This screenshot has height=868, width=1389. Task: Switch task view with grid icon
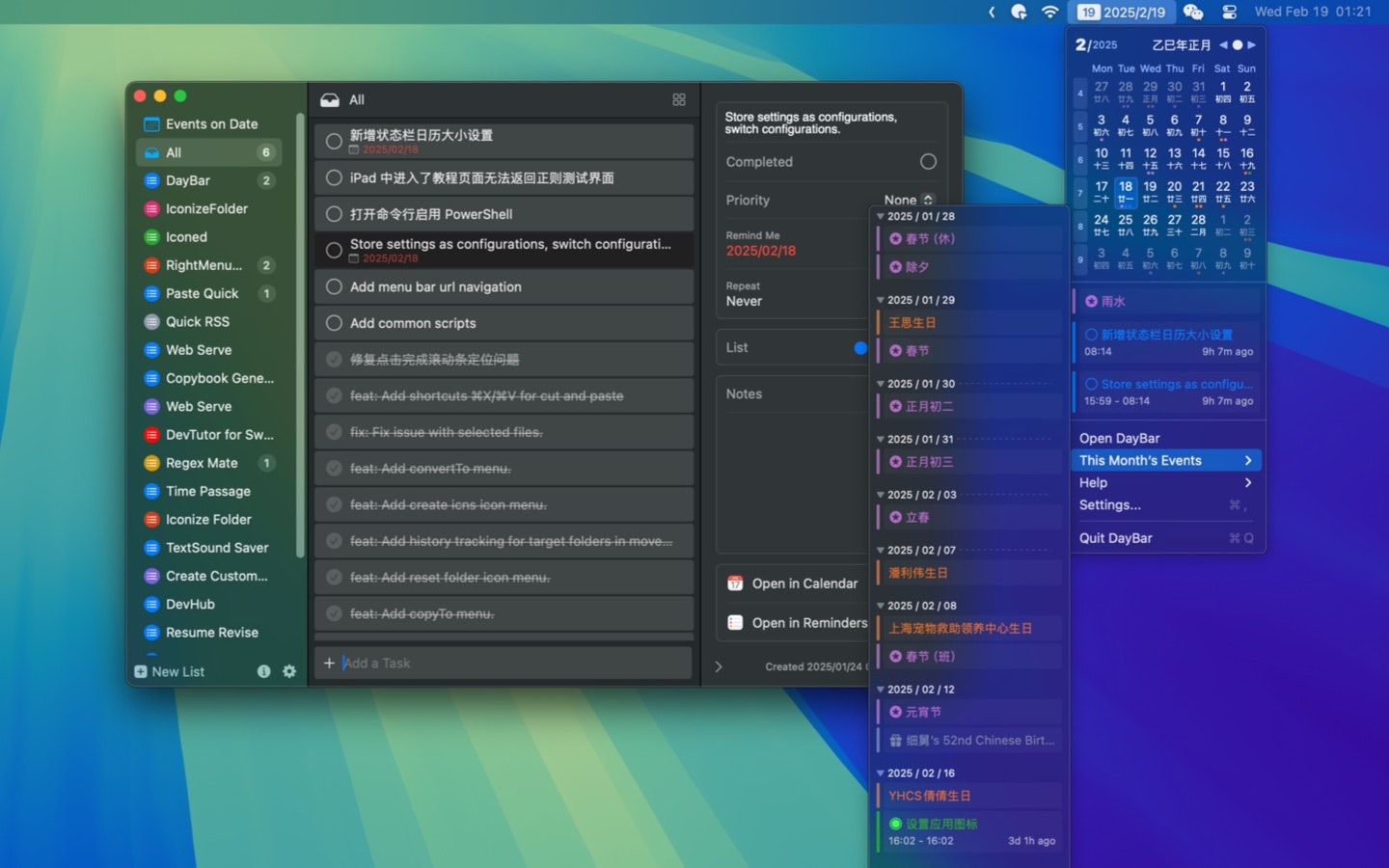[x=679, y=99]
